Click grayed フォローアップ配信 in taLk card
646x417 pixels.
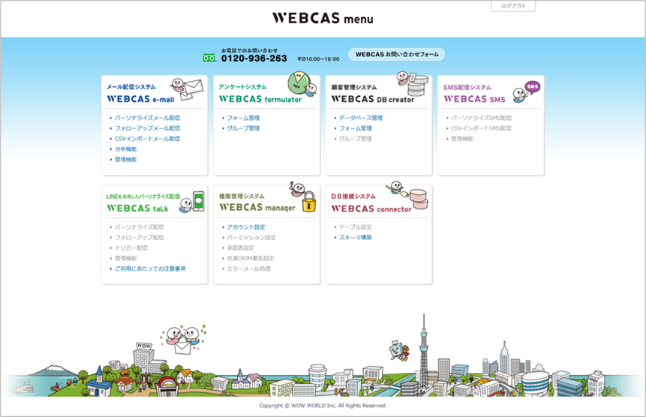click(139, 237)
